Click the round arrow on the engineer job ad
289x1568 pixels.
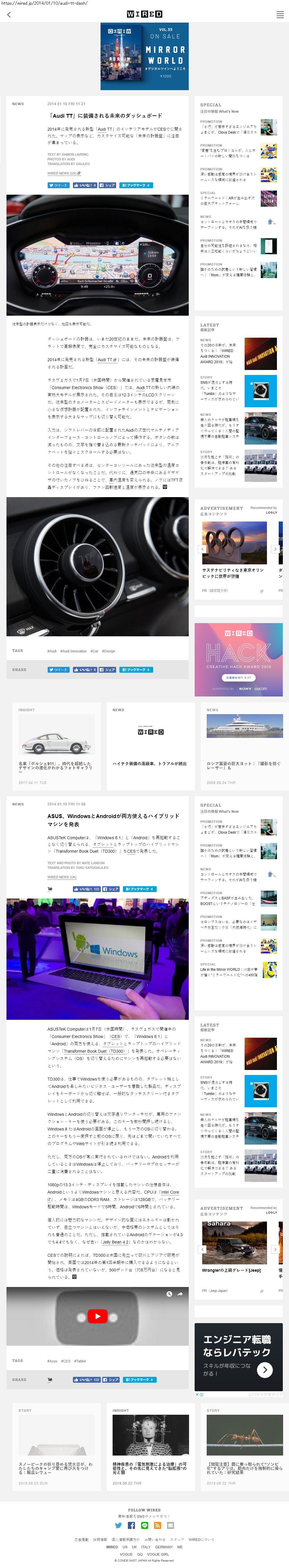pyautogui.click(x=265, y=1370)
